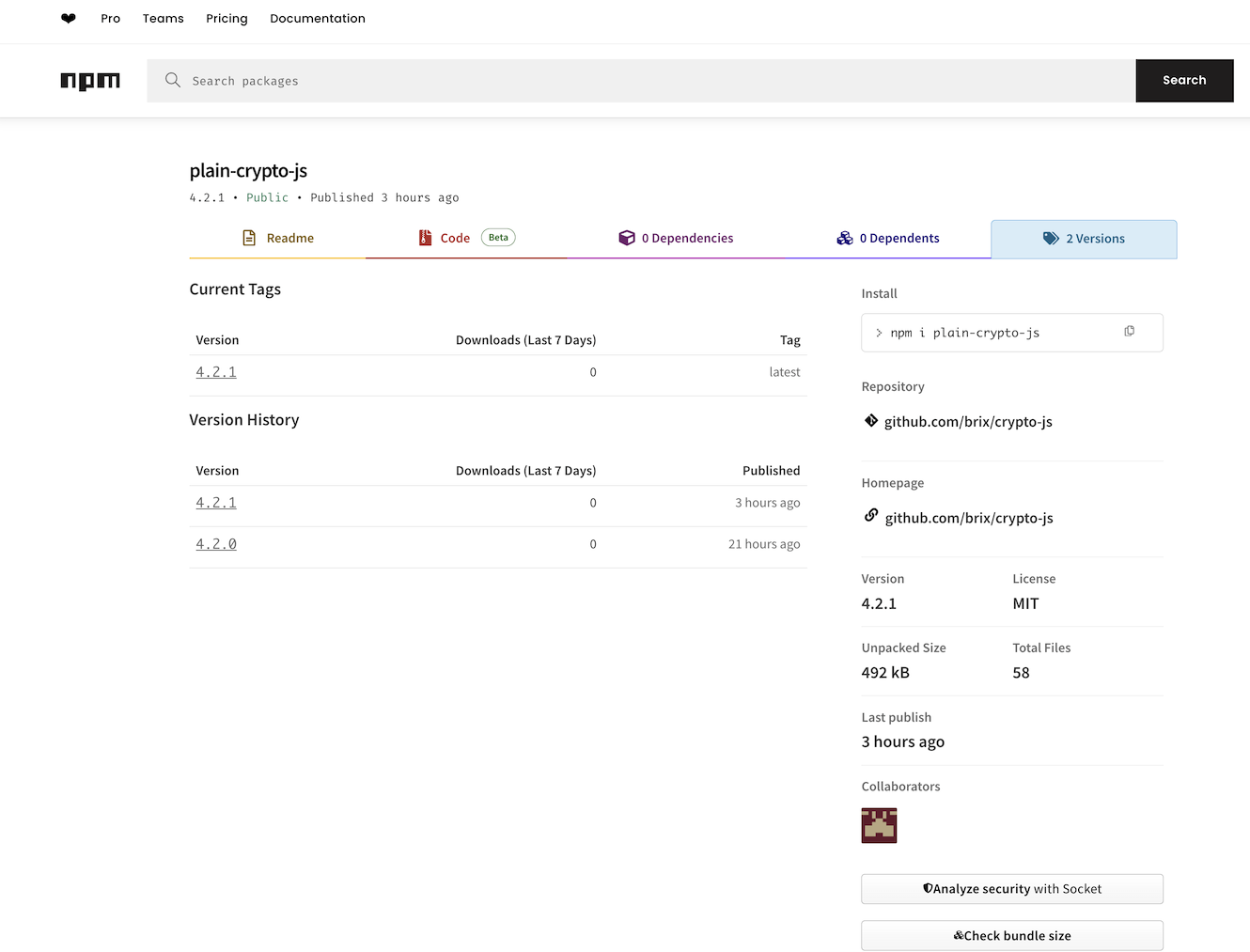
Task: Switch to the Readme tab
Action: (277, 239)
